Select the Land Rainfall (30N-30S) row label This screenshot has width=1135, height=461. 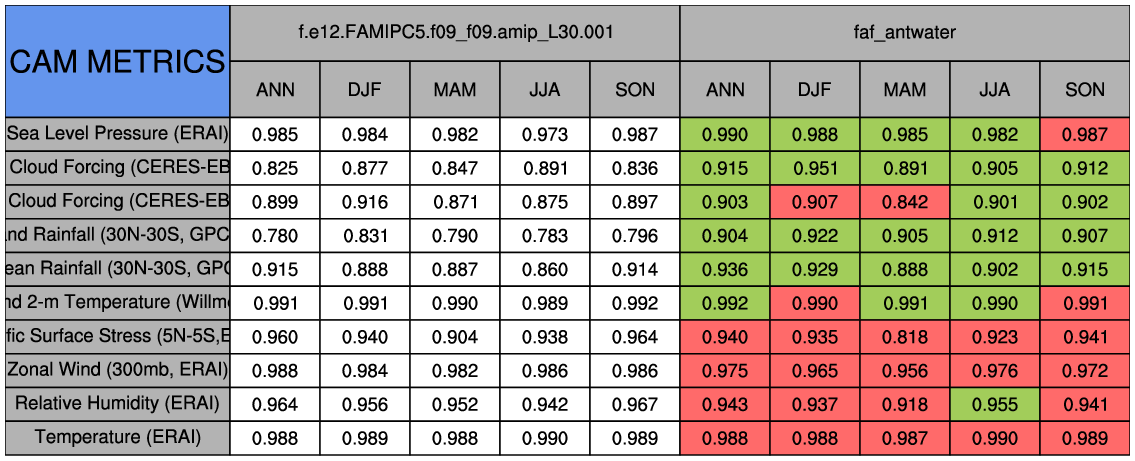pos(117,236)
